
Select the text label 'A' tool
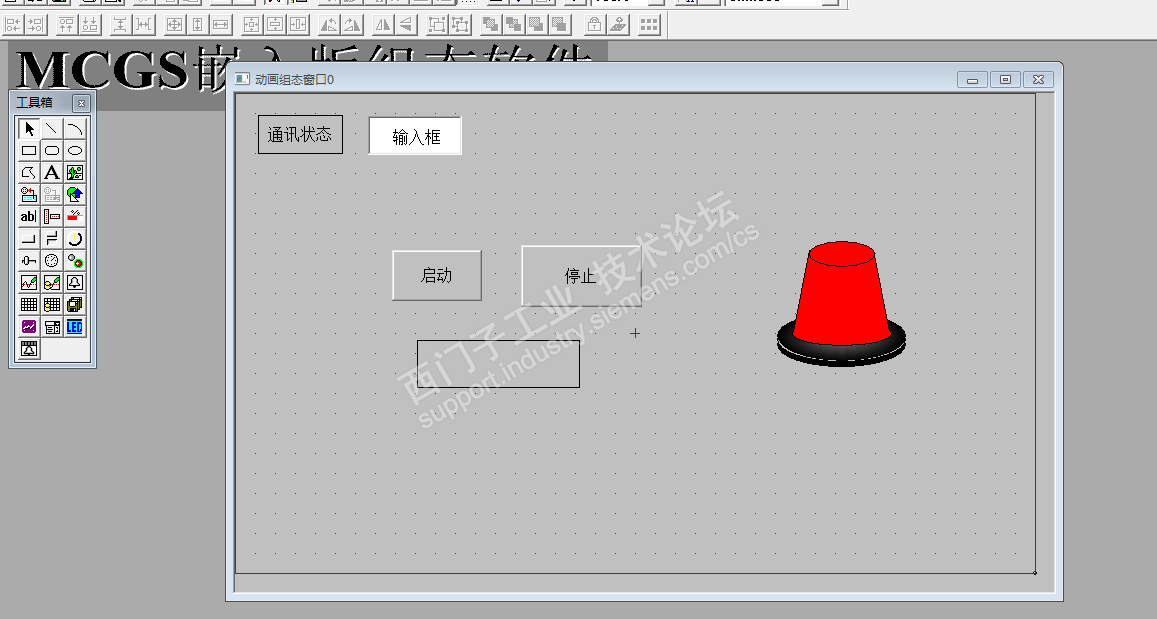coord(52,173)
